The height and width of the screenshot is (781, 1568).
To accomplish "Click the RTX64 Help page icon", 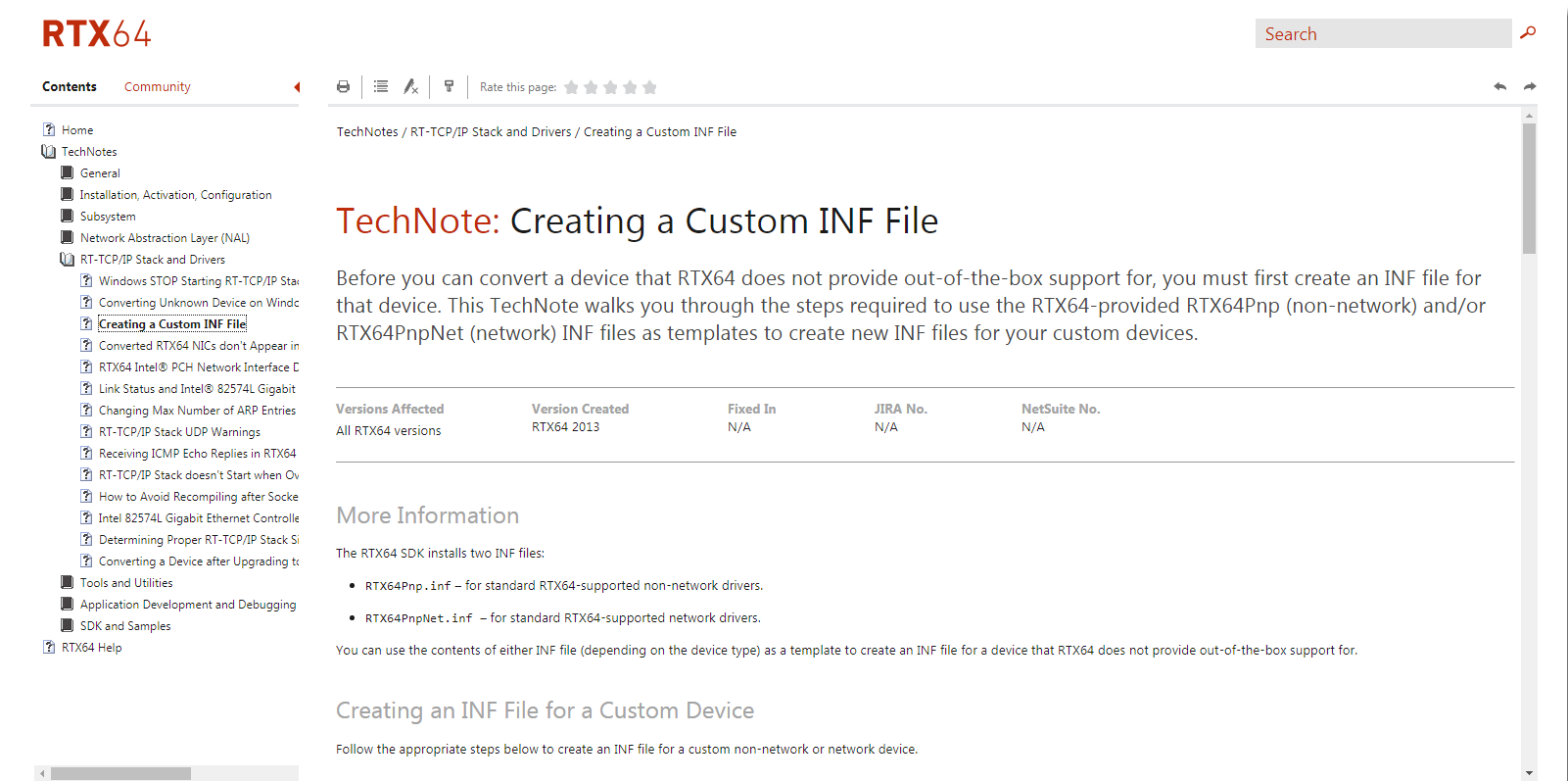I will pyautogui.click(x=49, y=647).
